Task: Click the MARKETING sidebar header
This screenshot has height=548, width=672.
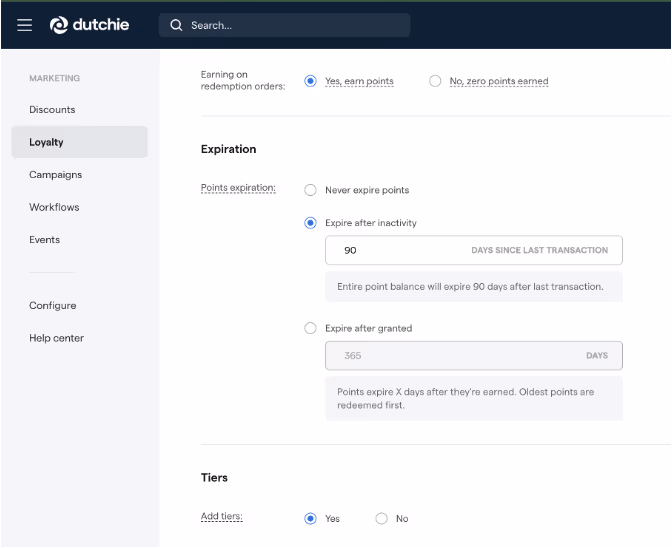Action: point(54,78)
